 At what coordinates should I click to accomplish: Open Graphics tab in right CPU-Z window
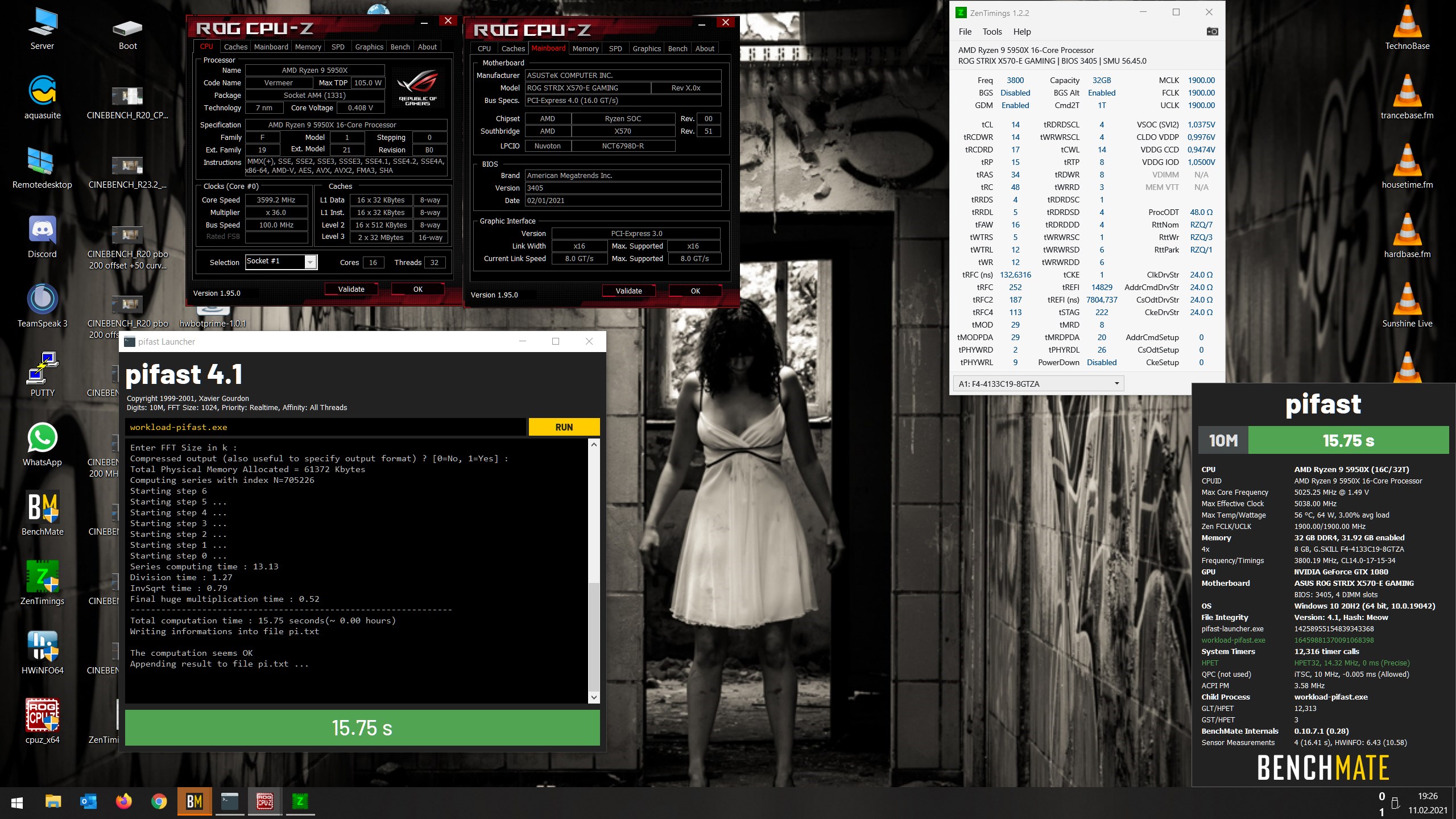647,48
